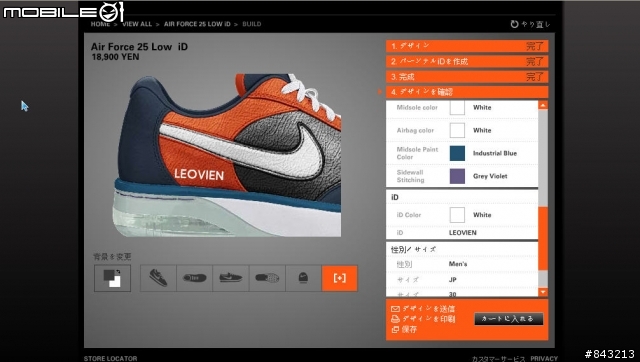Click the Grey Violet label

490,176
